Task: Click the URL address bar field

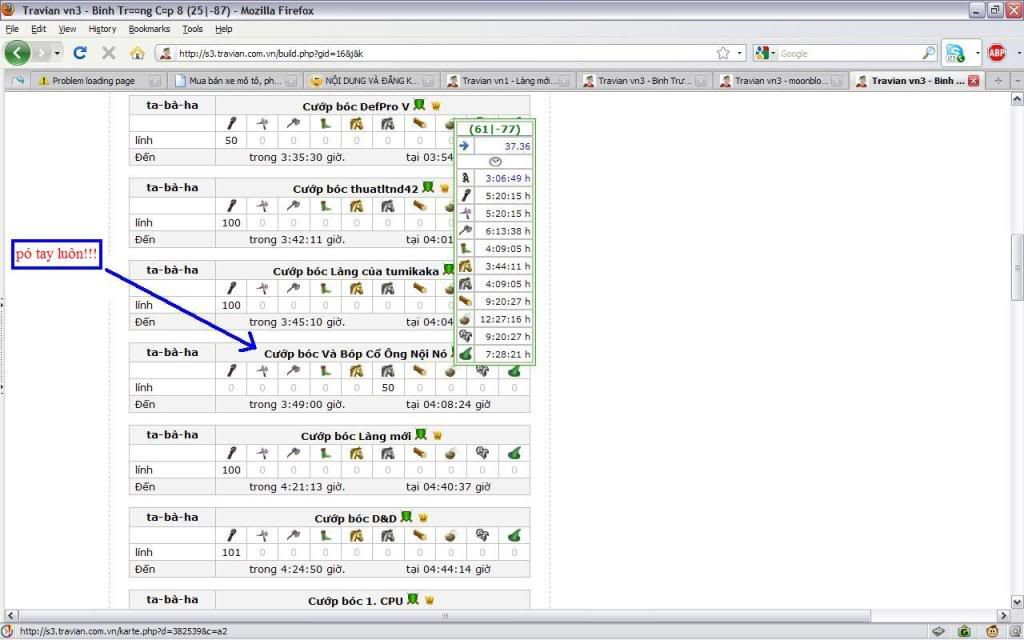Action: coord(444,54)
